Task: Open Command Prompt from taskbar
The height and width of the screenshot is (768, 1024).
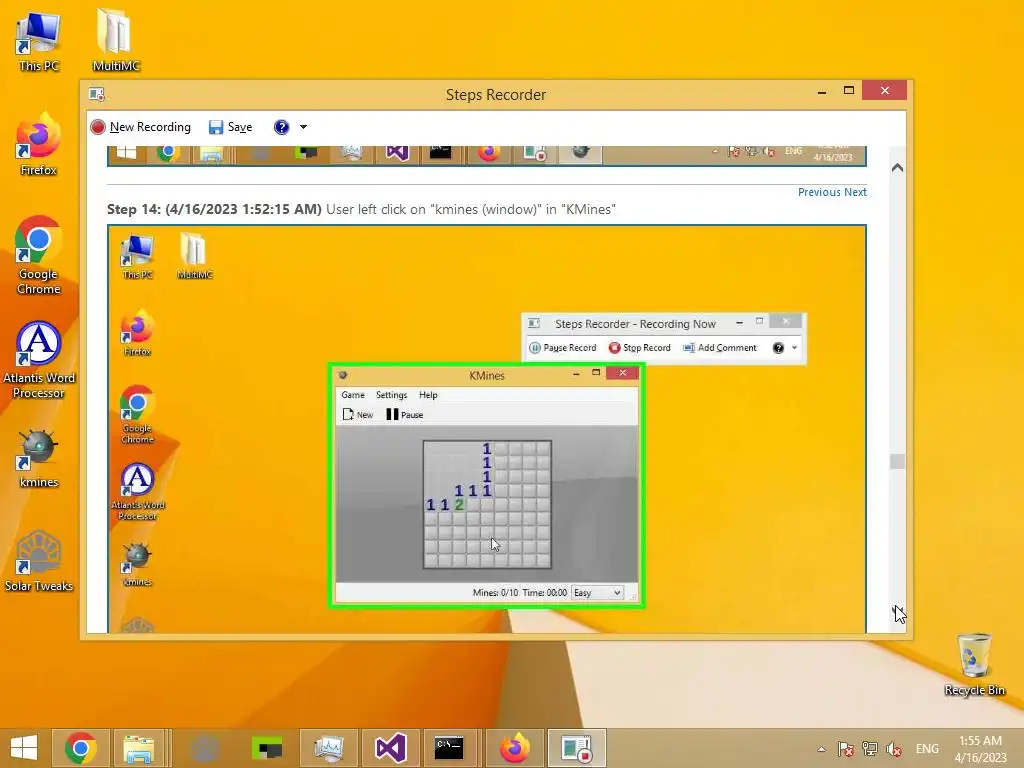Action: tap(449, 748)
